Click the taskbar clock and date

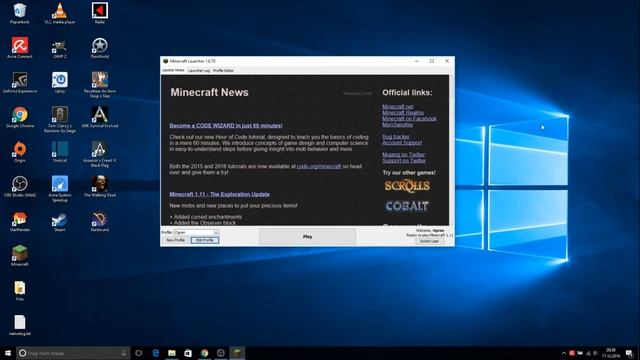[611, 353]
